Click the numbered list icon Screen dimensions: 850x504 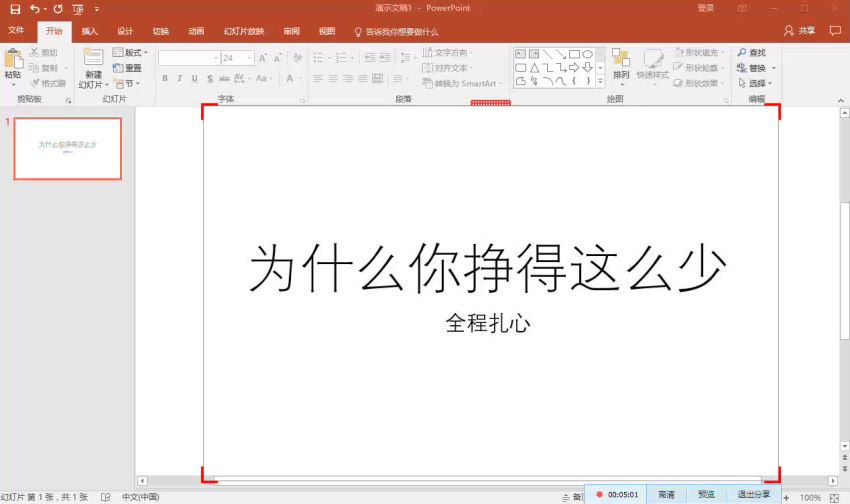pyautogui.click(x=344, y=57)
